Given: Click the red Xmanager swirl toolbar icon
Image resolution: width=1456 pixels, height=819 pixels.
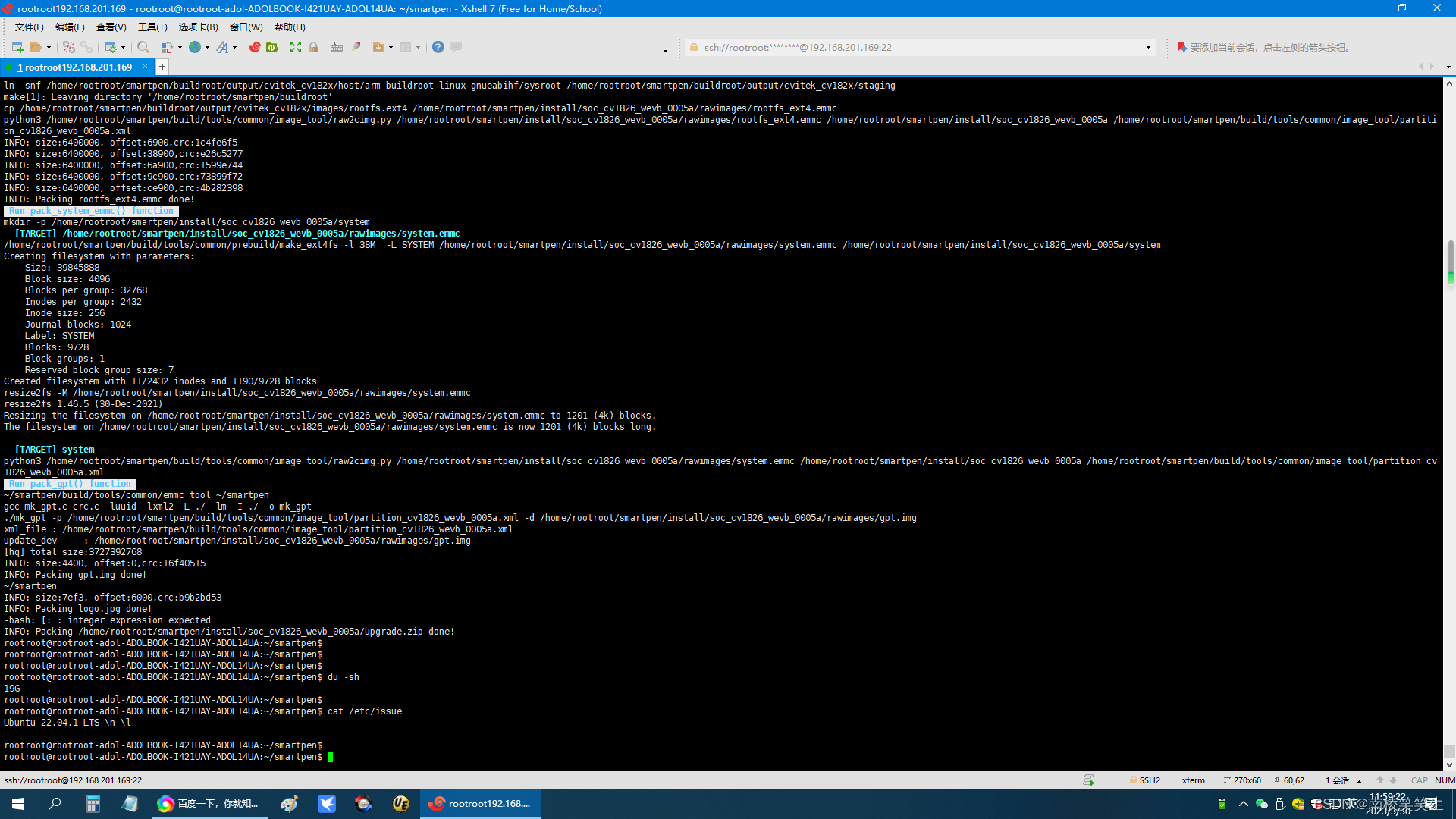Looking at the screenshot, I should click(x=255, y=47).
